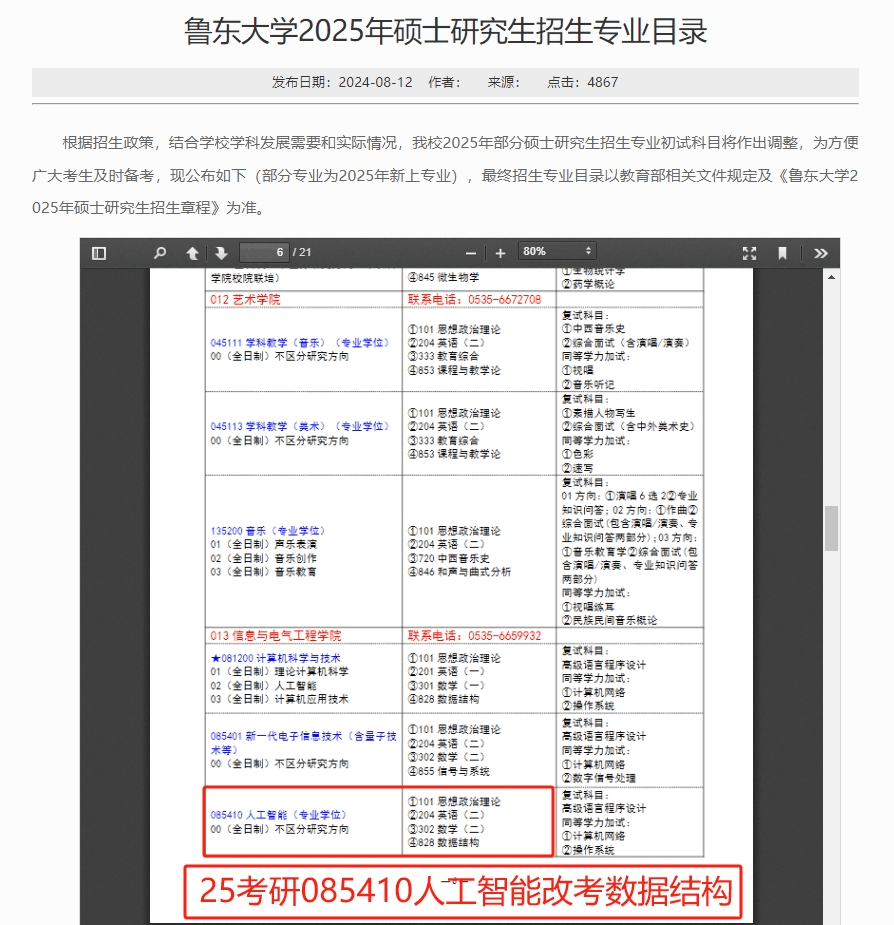Screen dimensions: 894x925
Task: Click the PDF bookmark icon
Action: coord(782,253)
